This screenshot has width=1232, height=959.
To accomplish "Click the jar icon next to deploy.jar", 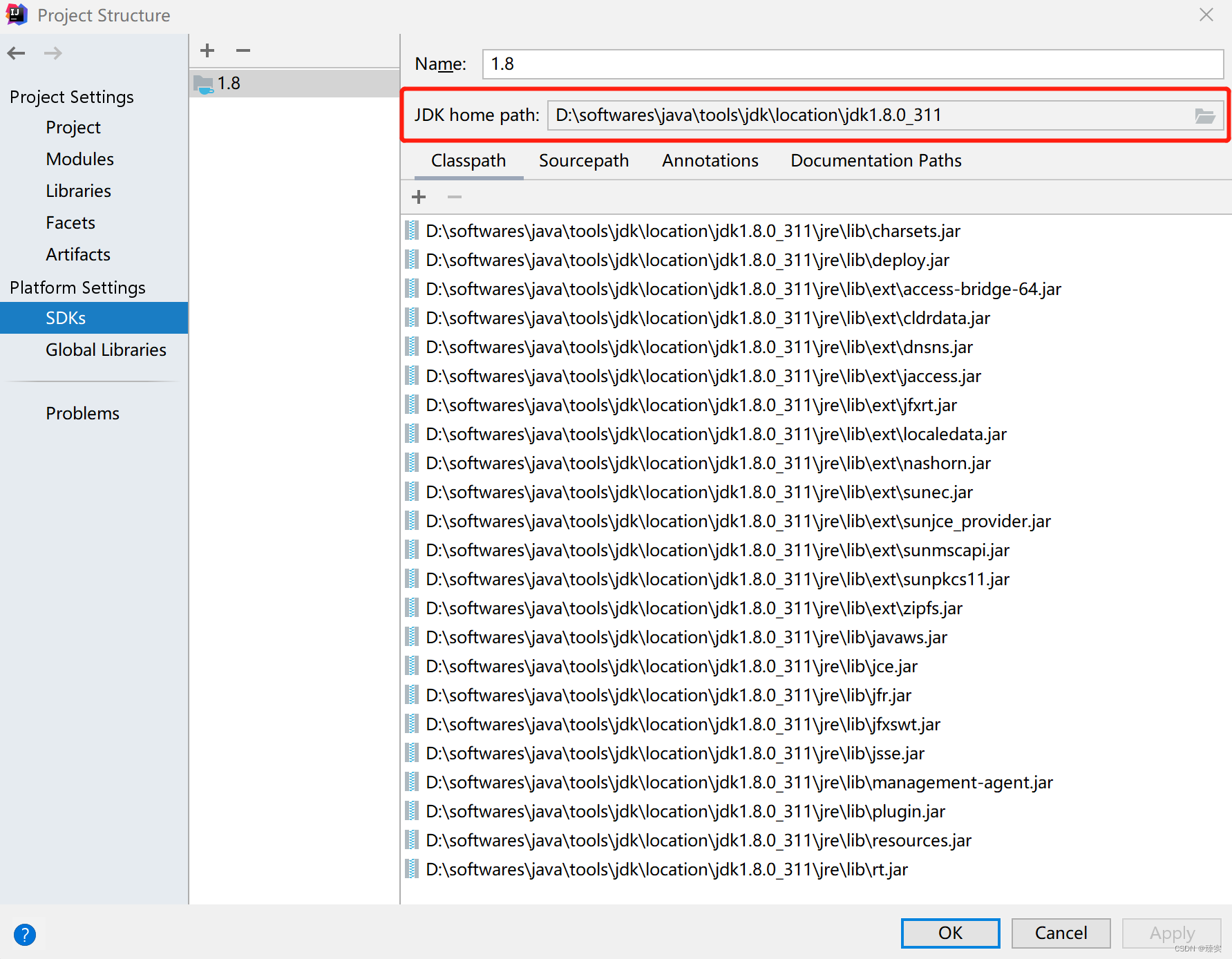I will click(x=412, y=259).
